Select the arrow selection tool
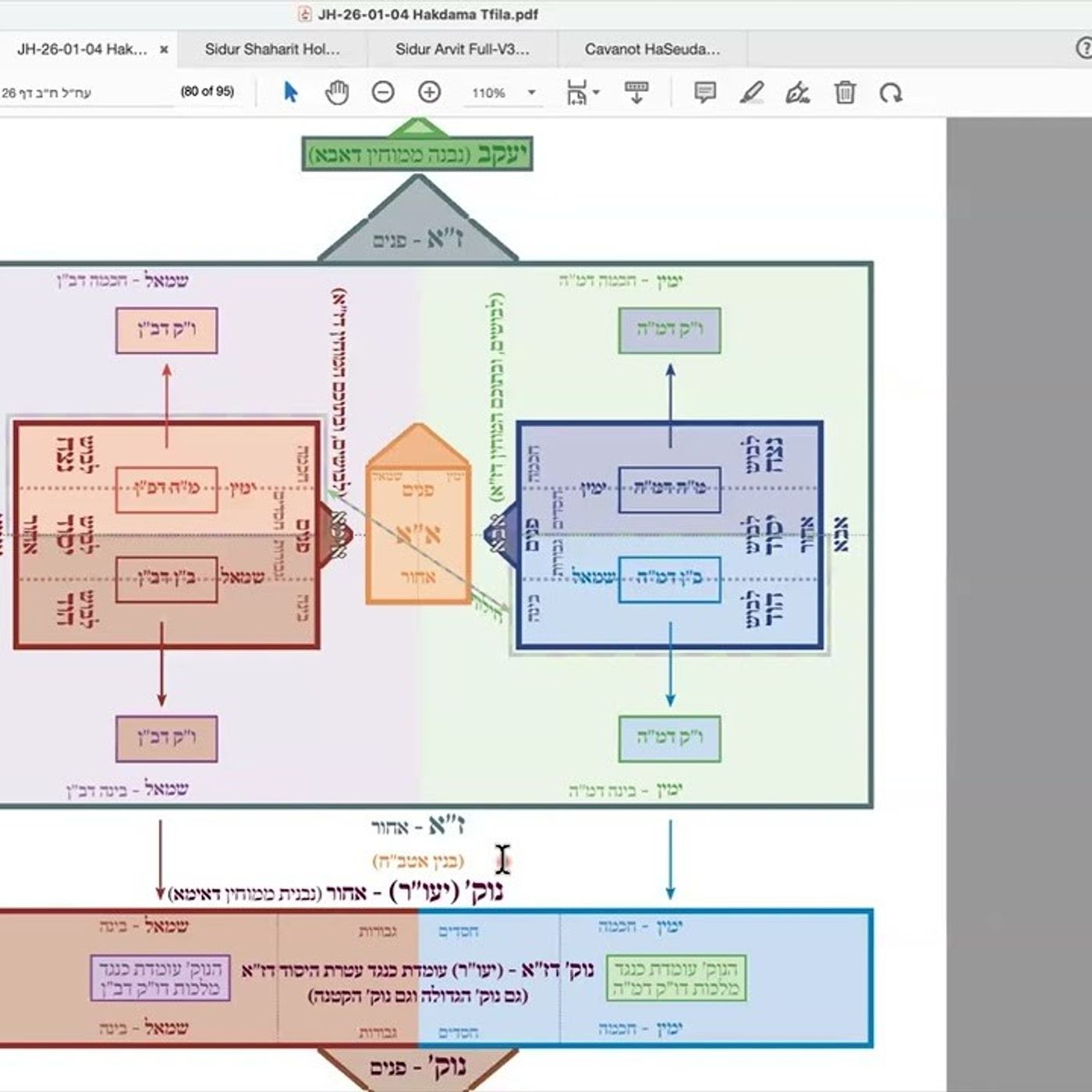Image resolution: width=1092 pixels, height=1092 pixels. tap(290, 92)
